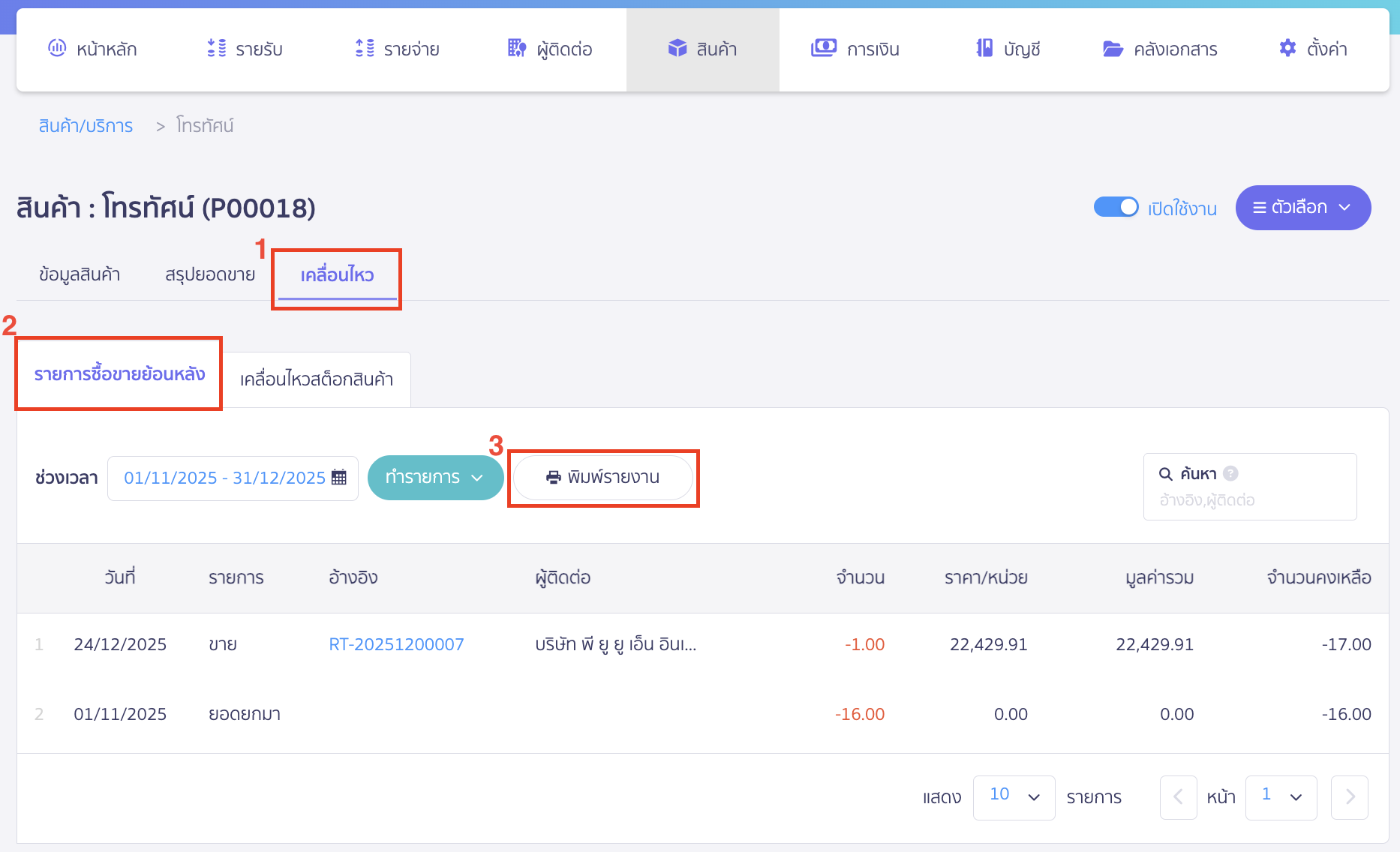This screenshot has width=1400, height=852.
Task: Click the search field อ้างอิง,ผู้ติดต่อ
Action: (1249, 500)
